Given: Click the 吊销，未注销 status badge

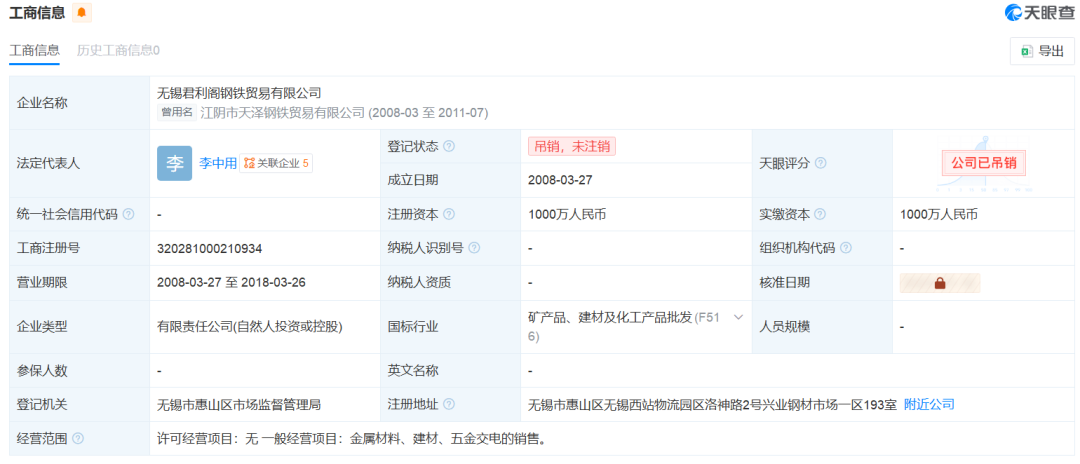Looking at the screenshot, I should click(572, 146).
